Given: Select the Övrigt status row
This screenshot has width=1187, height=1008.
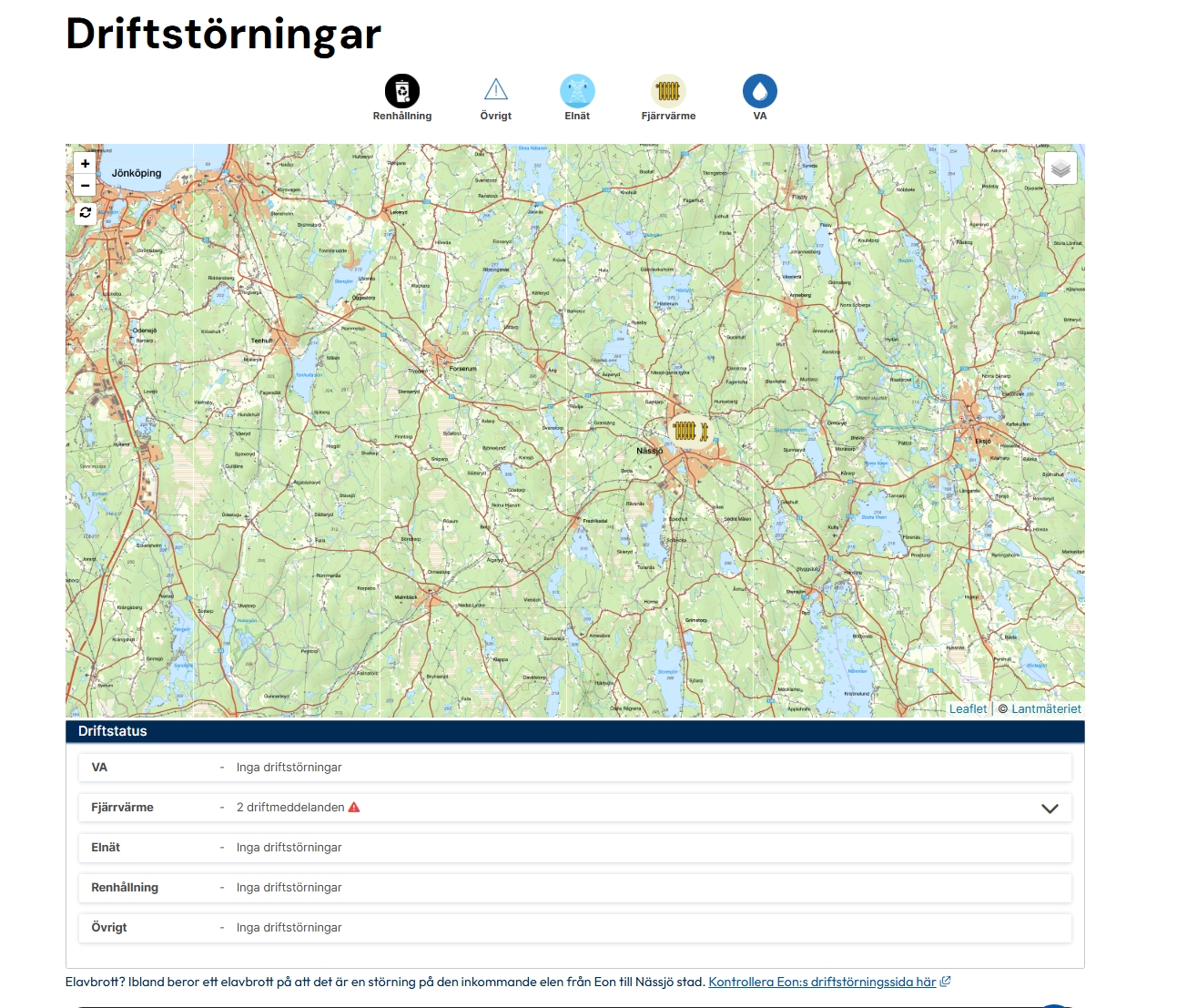Looking at the screenshot, I should 575,928.
